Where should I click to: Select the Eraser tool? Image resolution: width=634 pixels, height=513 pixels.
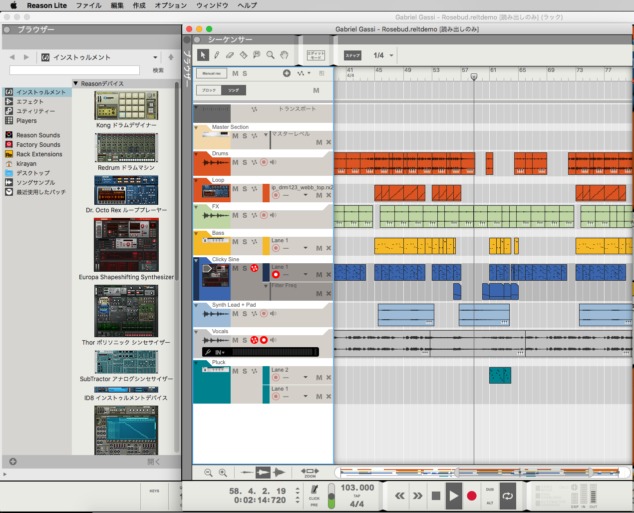pos(230,55)
